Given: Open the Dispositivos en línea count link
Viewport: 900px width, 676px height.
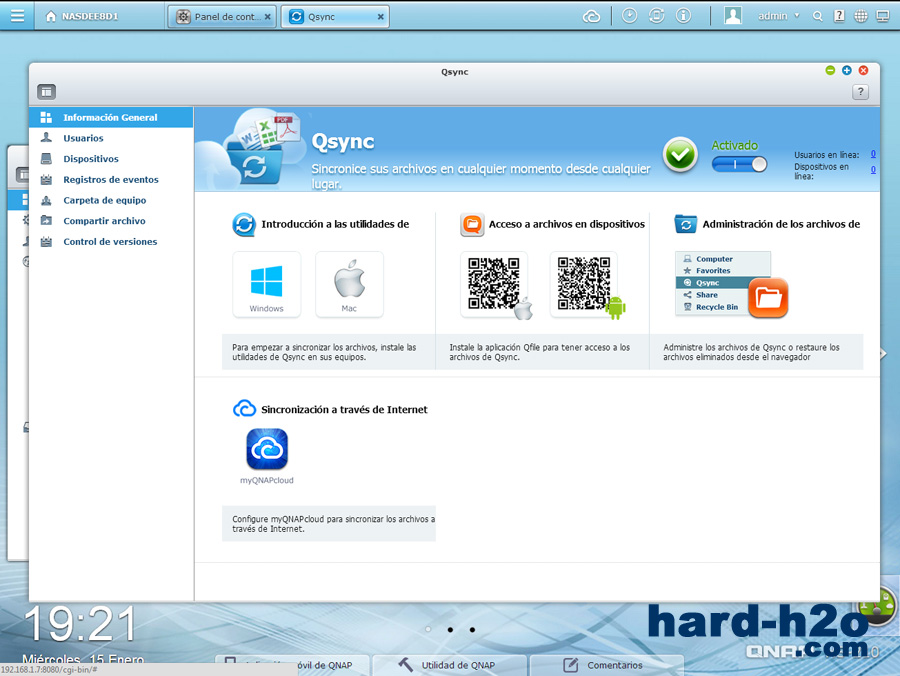Looking at the screenshot, I should (873, 170).
